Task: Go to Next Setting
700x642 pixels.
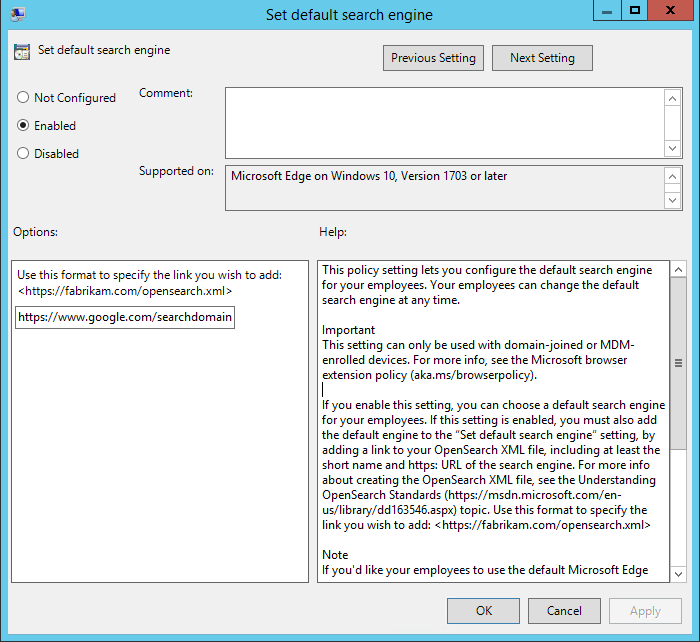Action: pos(542,58)
